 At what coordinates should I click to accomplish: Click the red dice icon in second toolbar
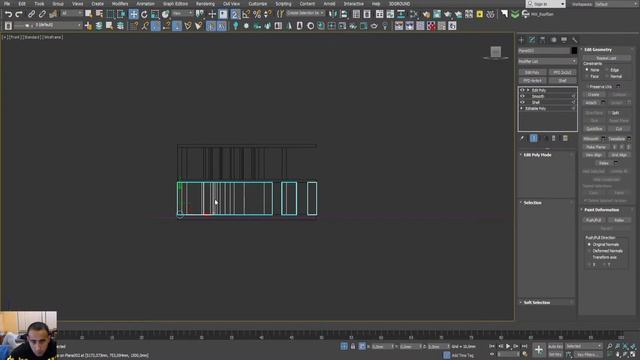(x=431, y=26)
